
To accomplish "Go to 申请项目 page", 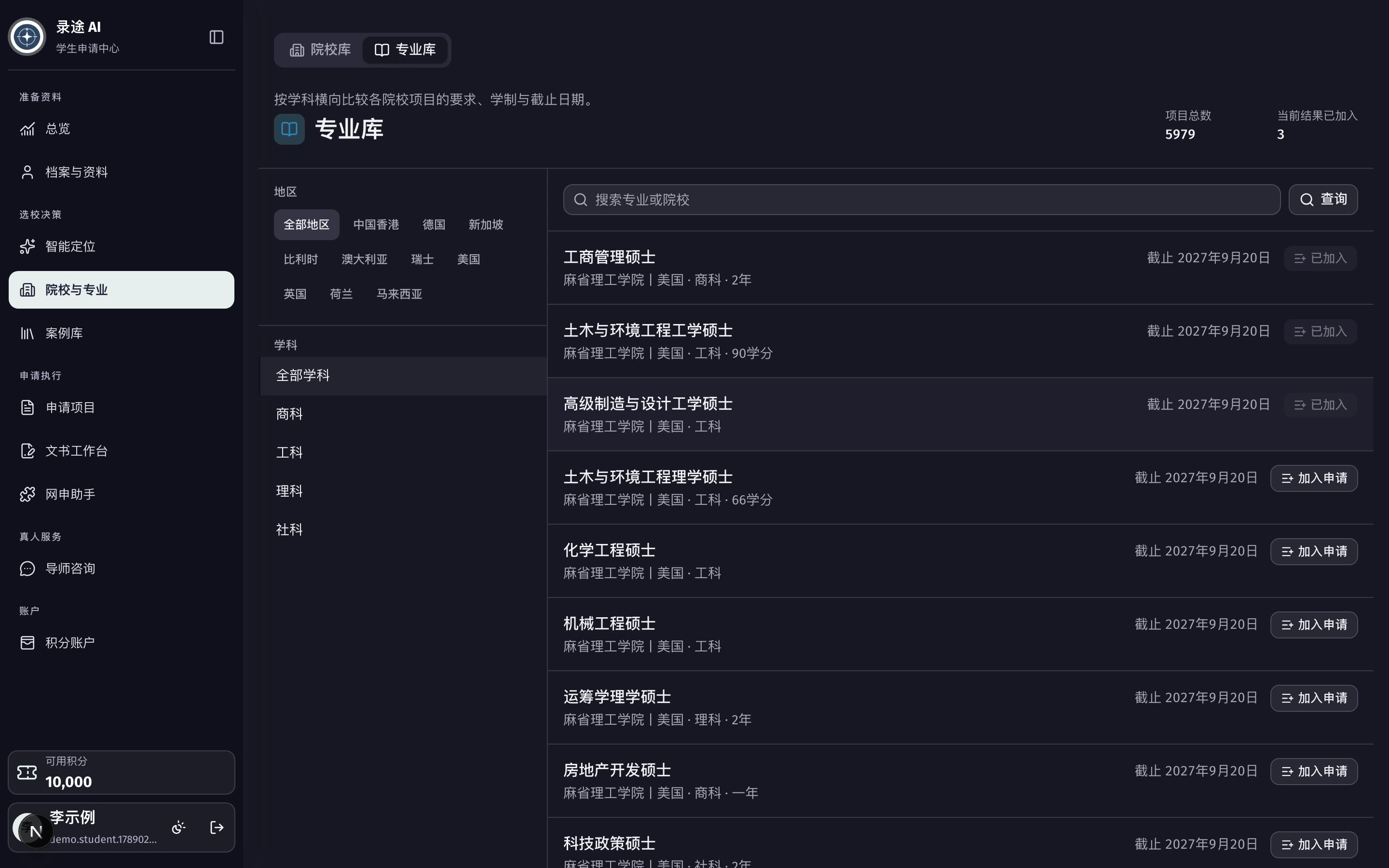I will [121, 407].
